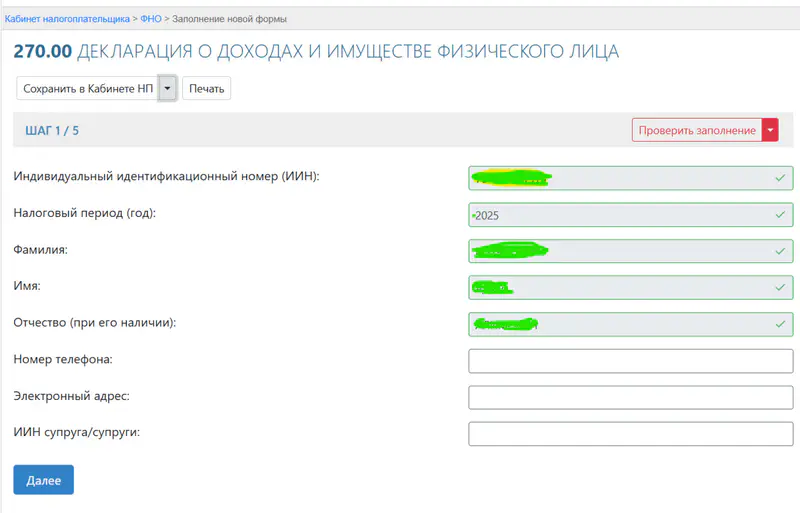Click into the Электронный адрес field
The width and height of the screenshot is (800, 513).
click(630, 397)
